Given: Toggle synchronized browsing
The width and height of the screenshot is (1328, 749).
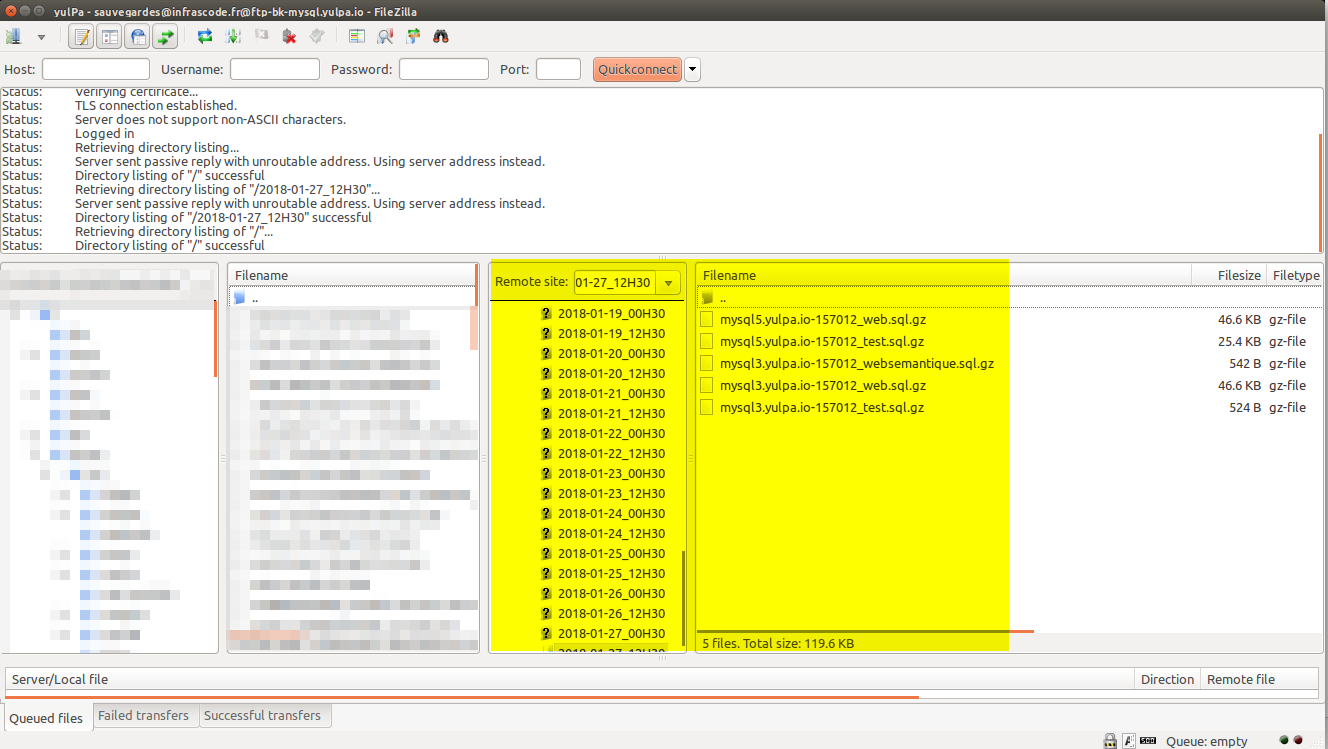Looking at the screenshot, I should (413, 37).
